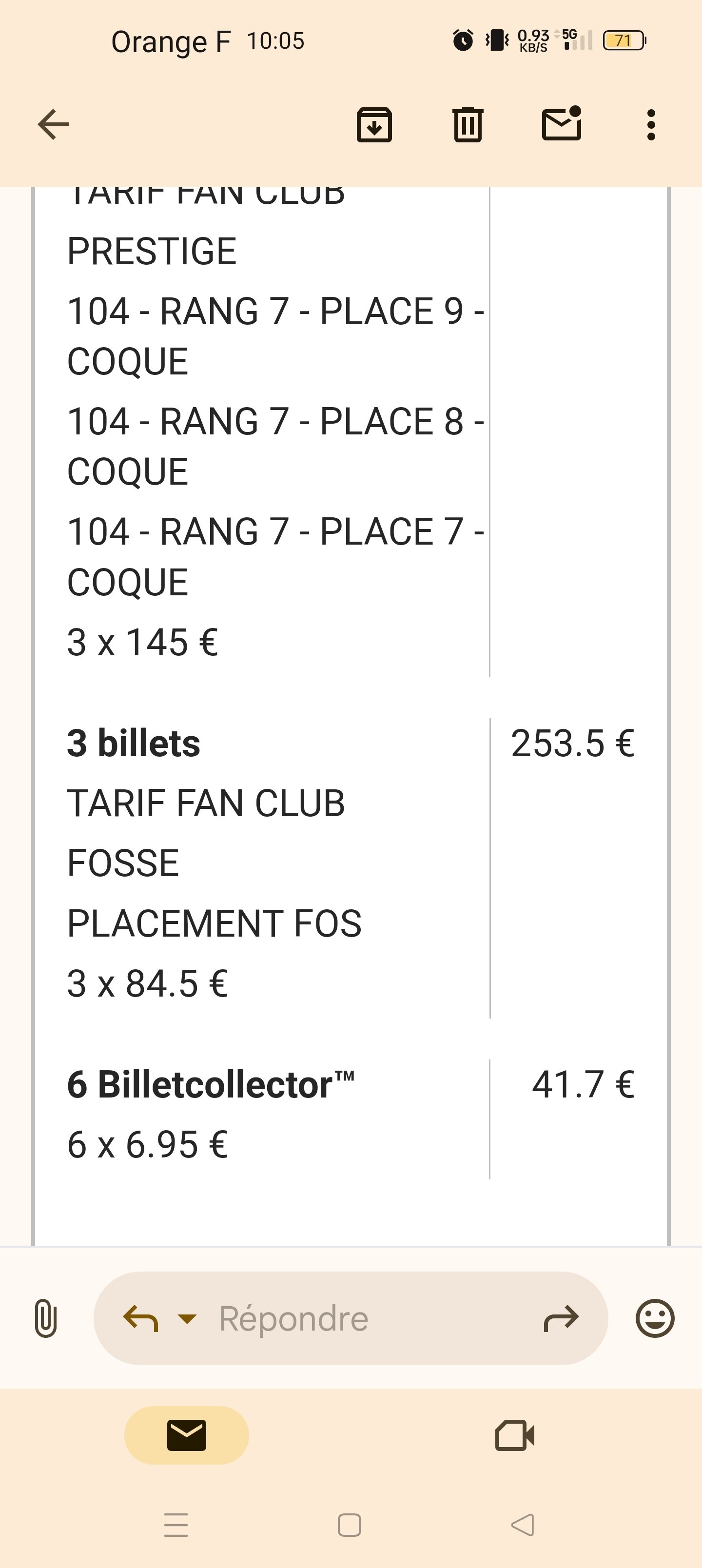Delete the email using the trash icon
This screenshot has height=1568, width=702.
click(468, 125)
